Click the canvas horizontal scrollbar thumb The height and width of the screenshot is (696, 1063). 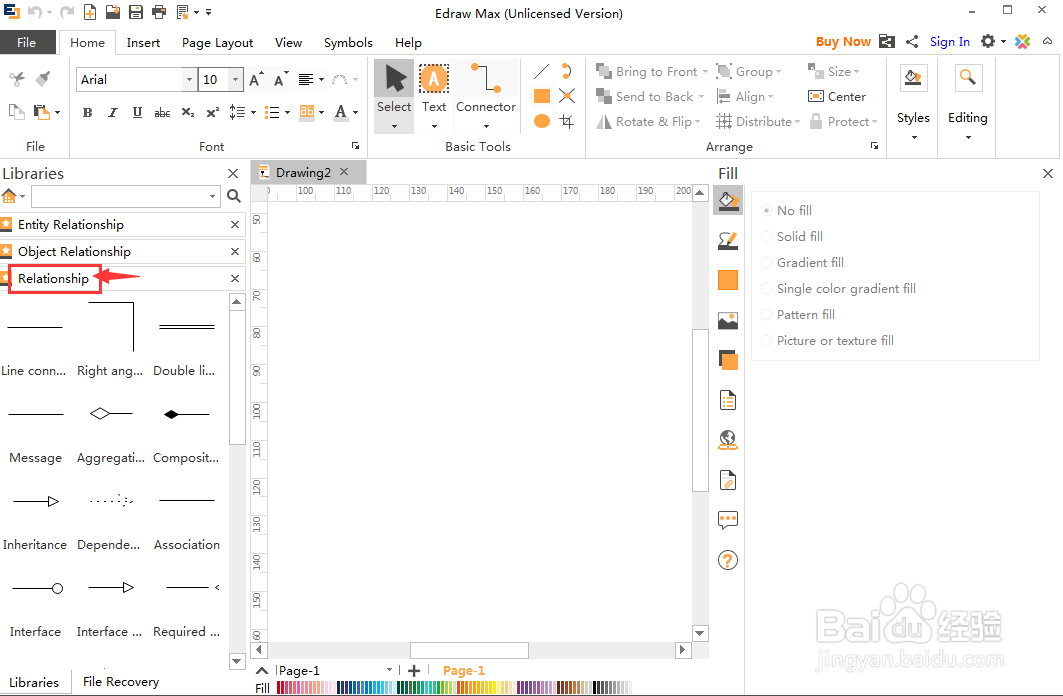(x=469, y=650)
